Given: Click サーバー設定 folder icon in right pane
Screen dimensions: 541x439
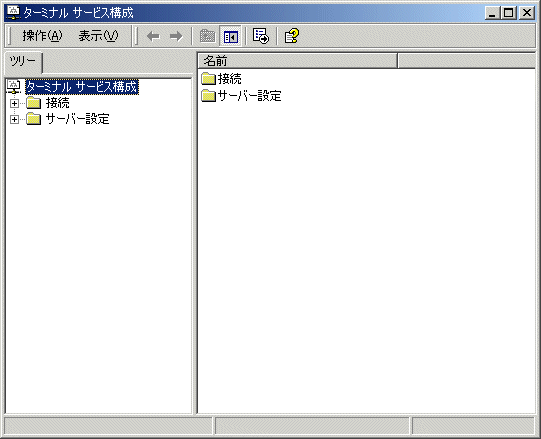Looking at the screenshot, I should [x=208, y=96].
